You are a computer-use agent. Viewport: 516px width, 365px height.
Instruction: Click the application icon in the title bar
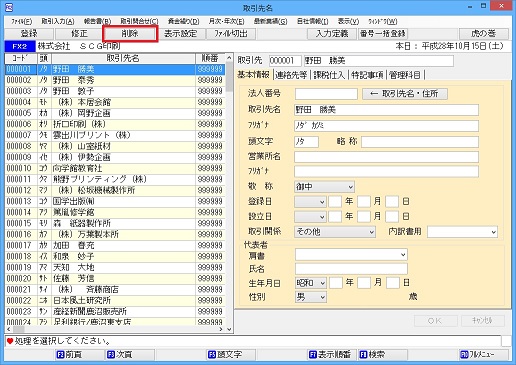9,7
